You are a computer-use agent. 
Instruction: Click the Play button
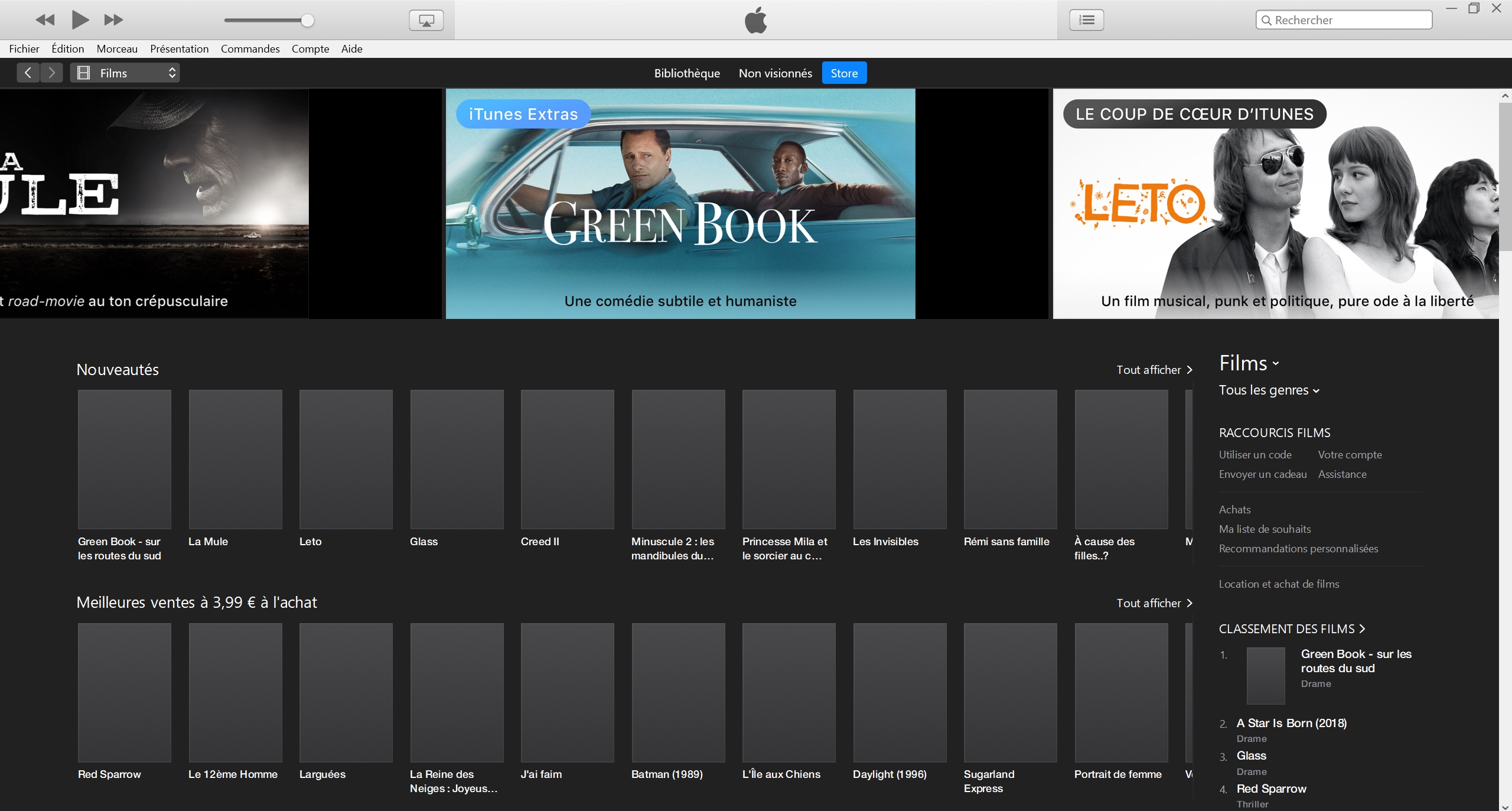click(80, 20)
